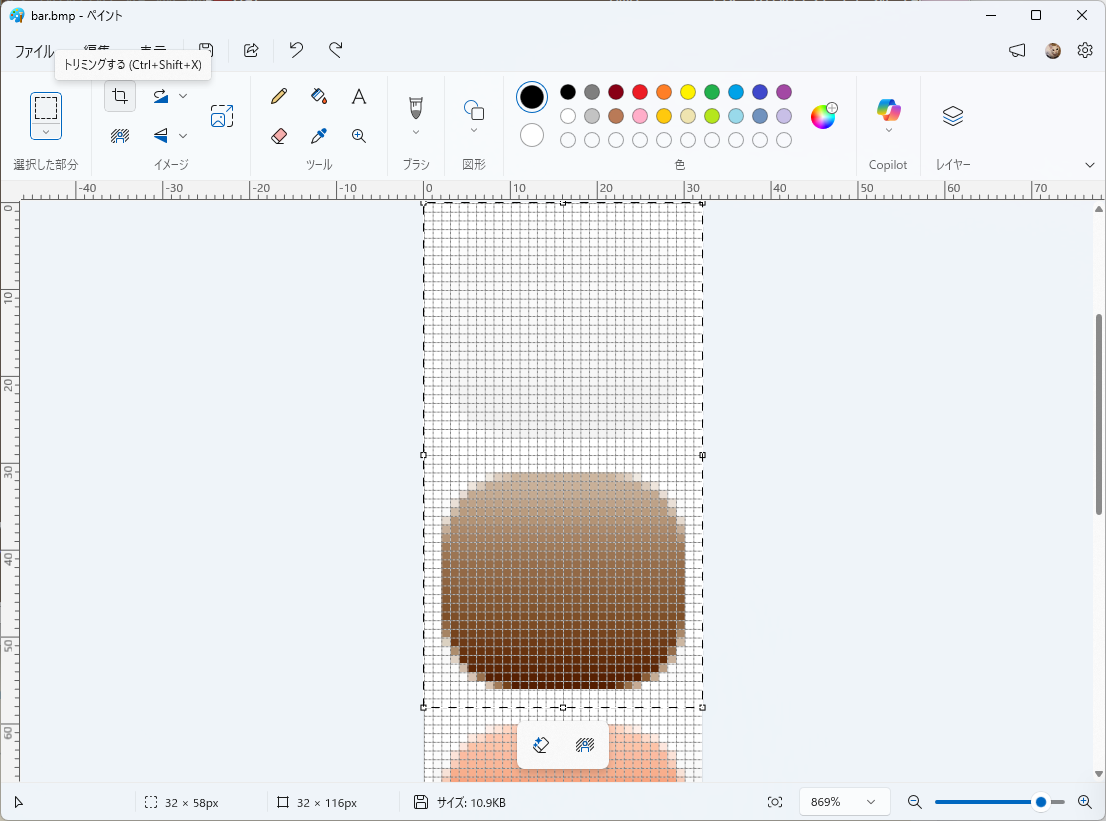
Task: Click the Undo arrow in the title toolbar
Action: [x=296, y=50]
